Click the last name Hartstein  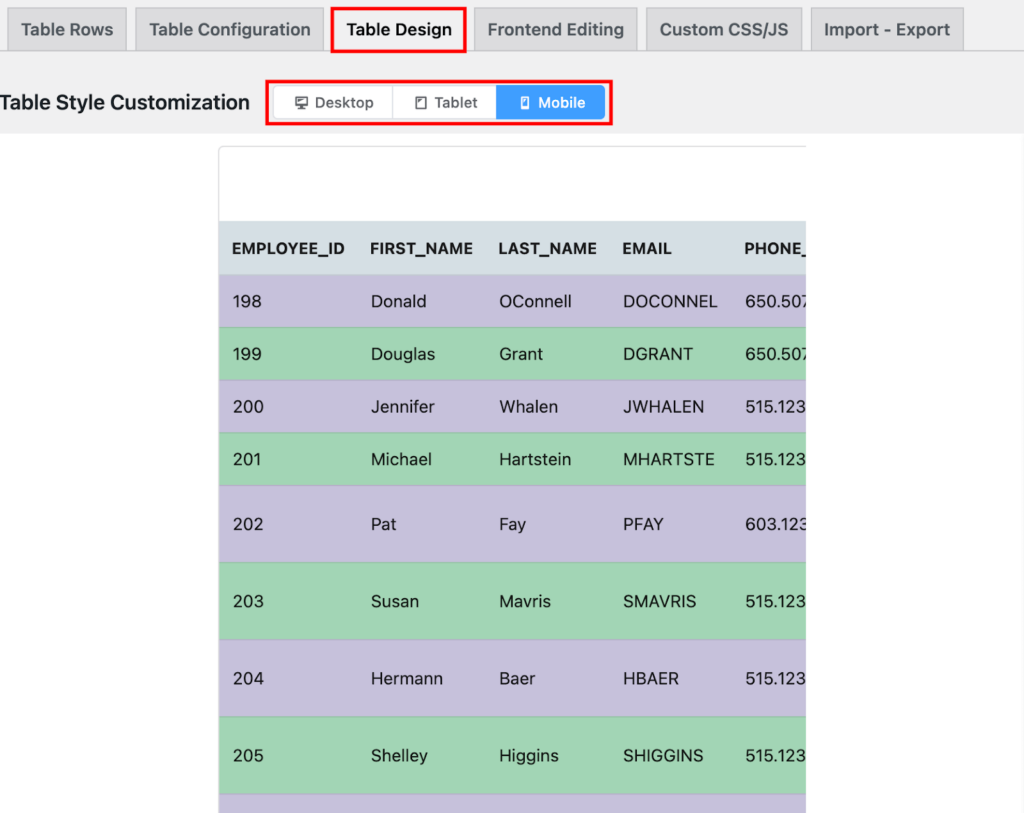535,460
